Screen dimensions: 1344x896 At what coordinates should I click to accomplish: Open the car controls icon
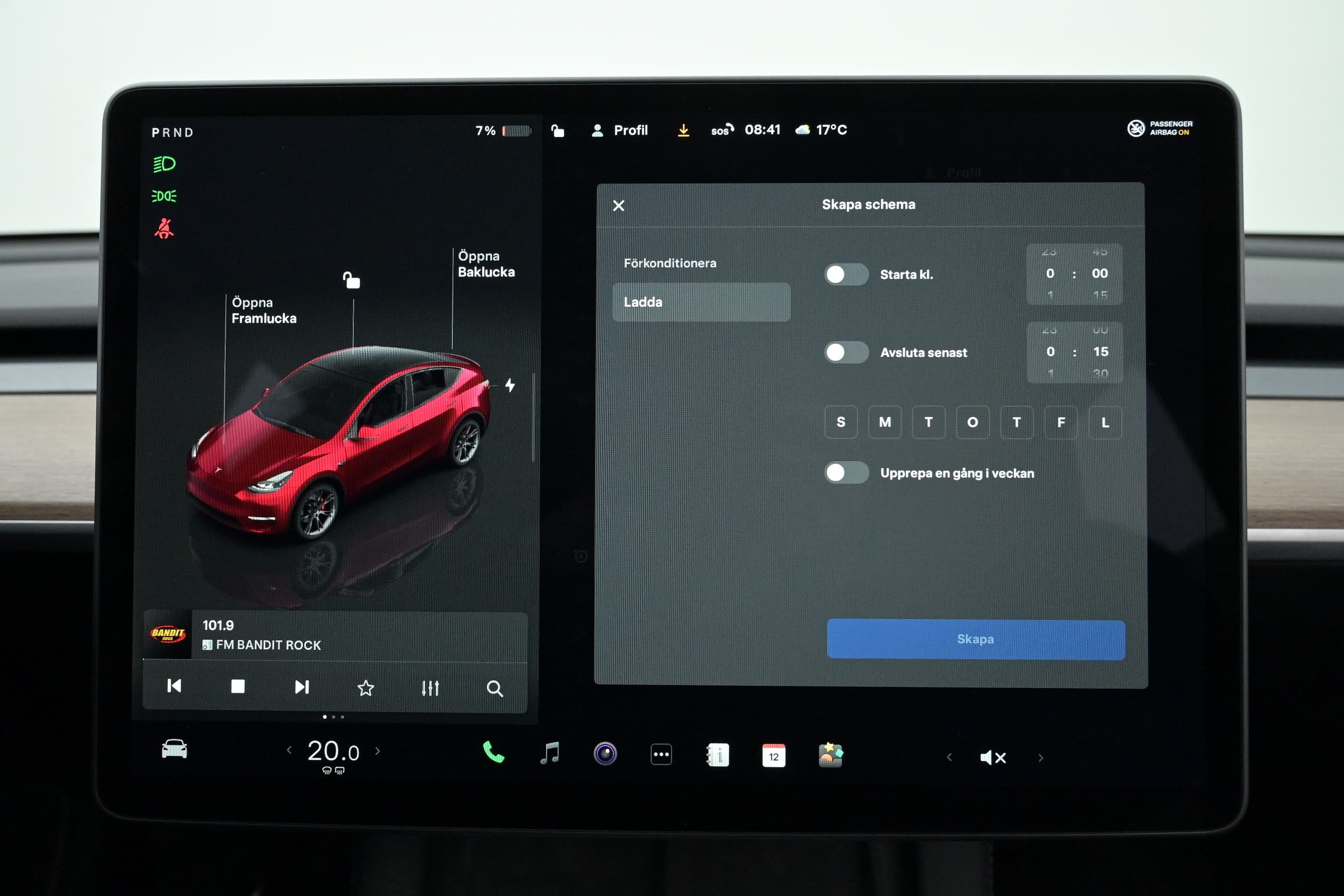(174, 749)
